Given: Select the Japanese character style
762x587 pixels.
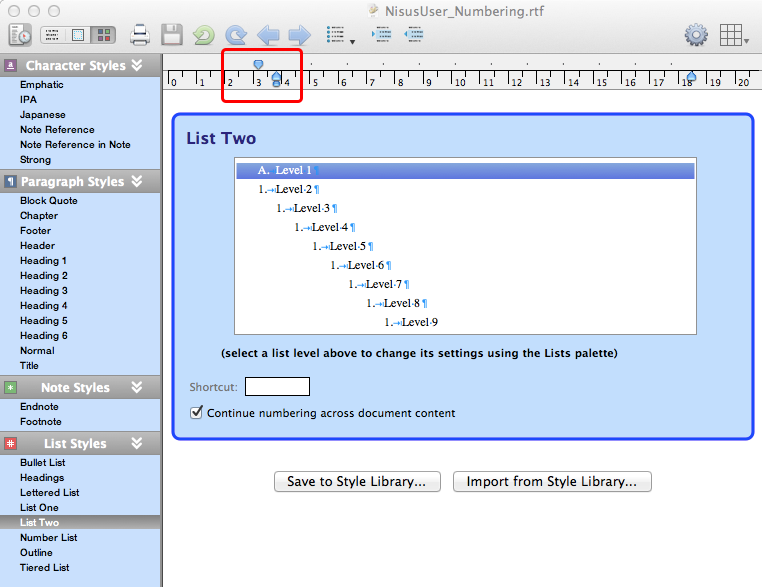Looking at the screenshot, I should tap(43, 115).
